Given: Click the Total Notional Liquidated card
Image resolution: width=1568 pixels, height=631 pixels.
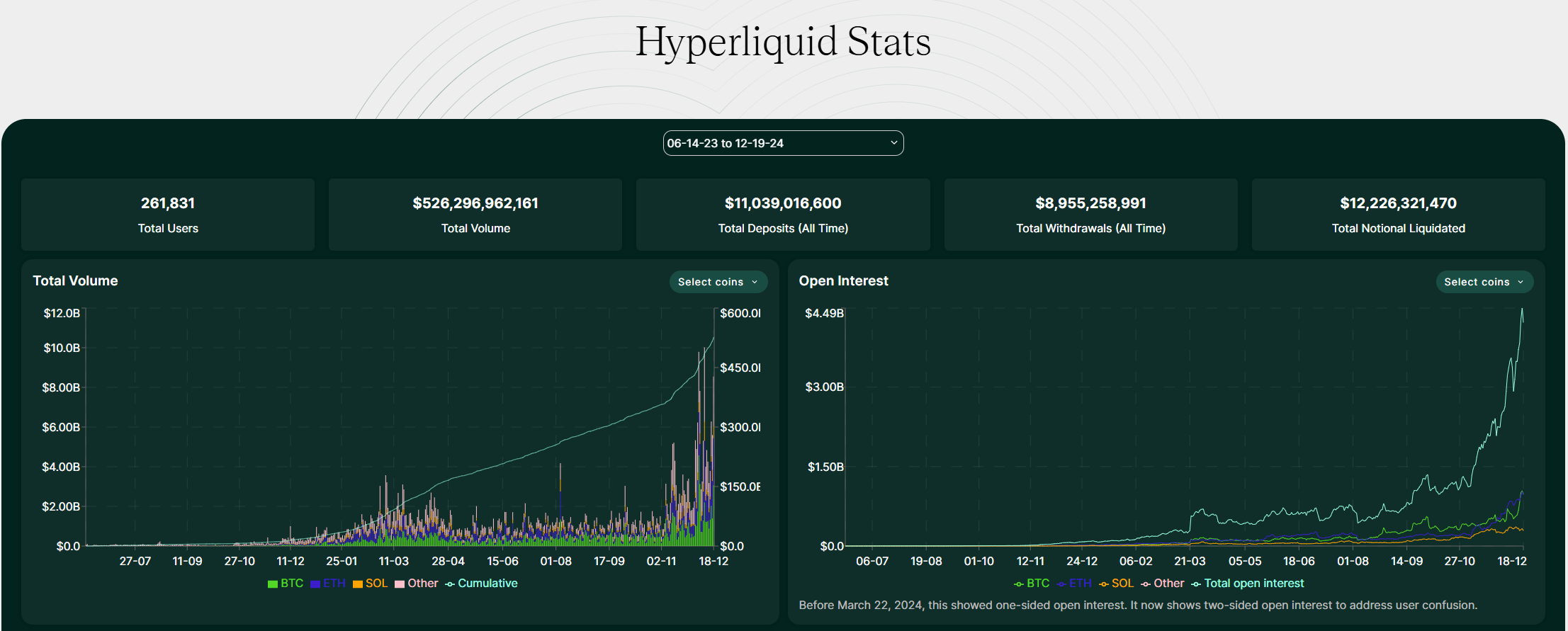Looking at the screenshot, I should [1398, 215].
